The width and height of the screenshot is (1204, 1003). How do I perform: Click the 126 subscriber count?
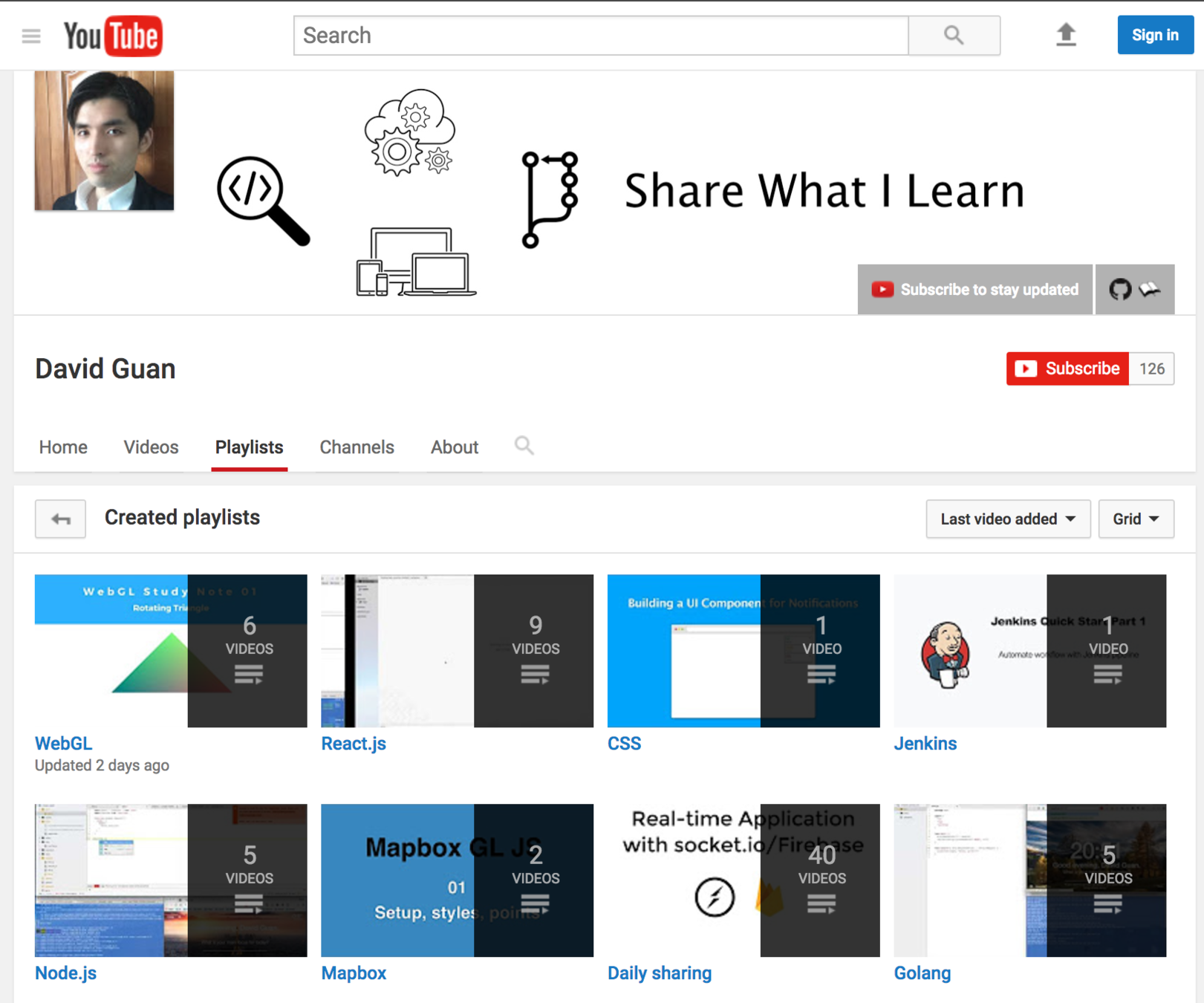1152,369
